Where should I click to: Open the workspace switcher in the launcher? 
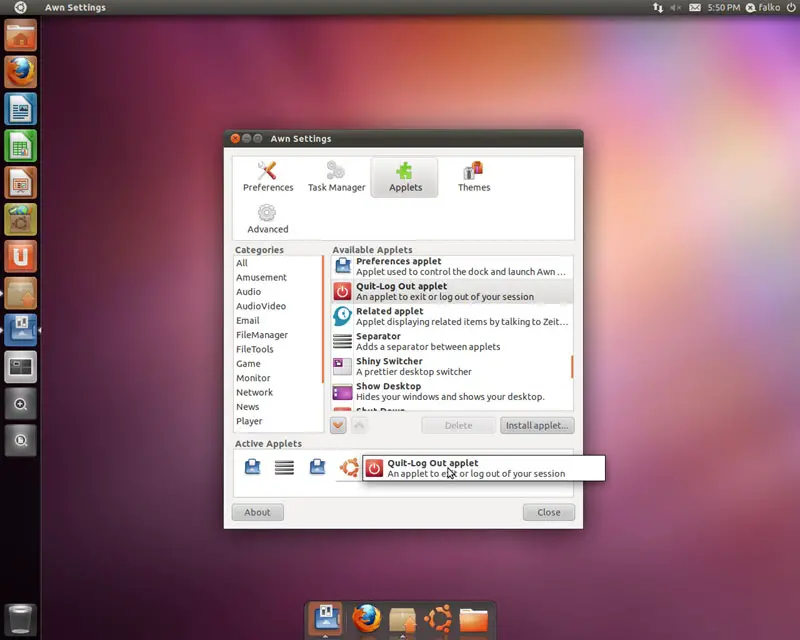point(20,367)
